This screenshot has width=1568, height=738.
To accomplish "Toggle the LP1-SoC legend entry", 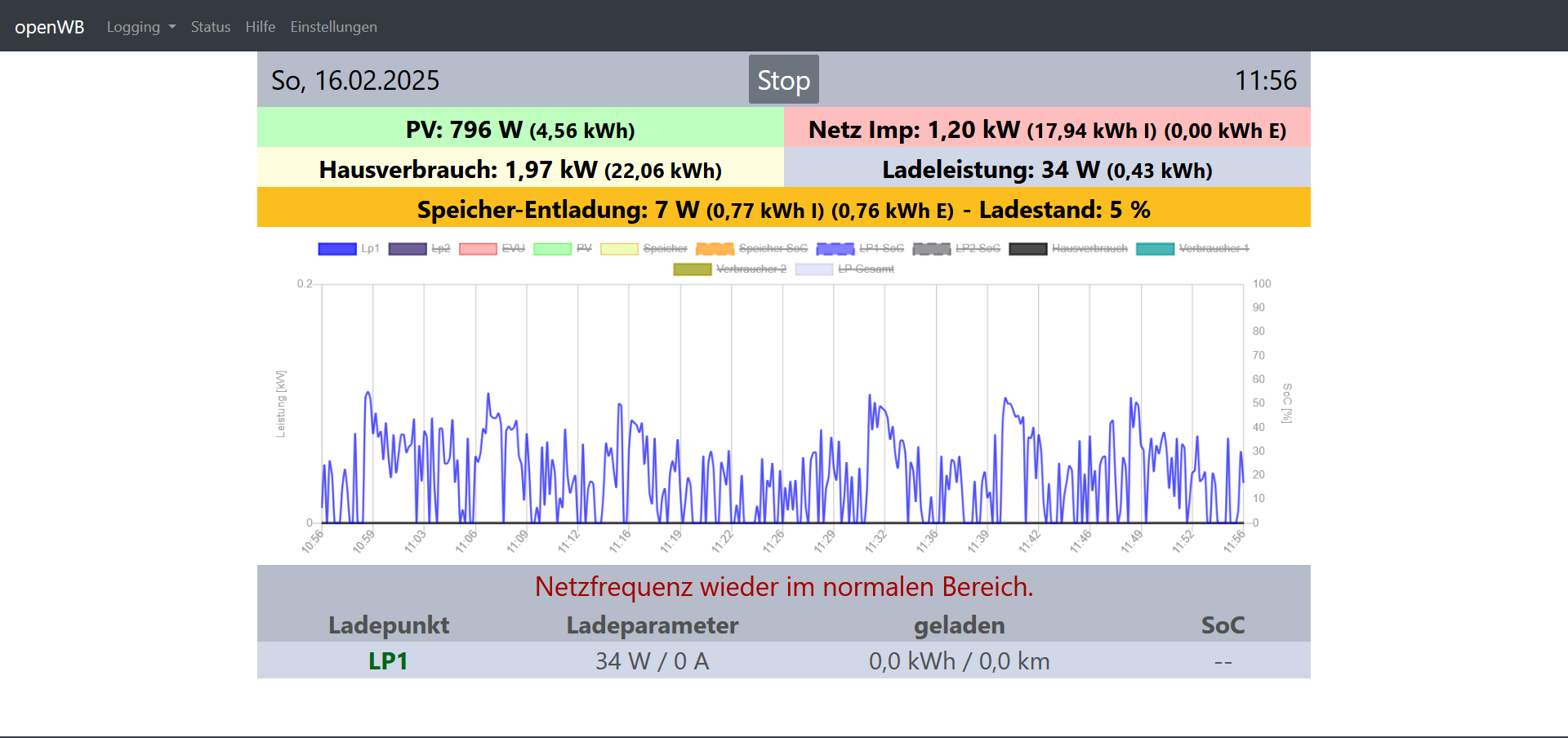I will point(860,248).
